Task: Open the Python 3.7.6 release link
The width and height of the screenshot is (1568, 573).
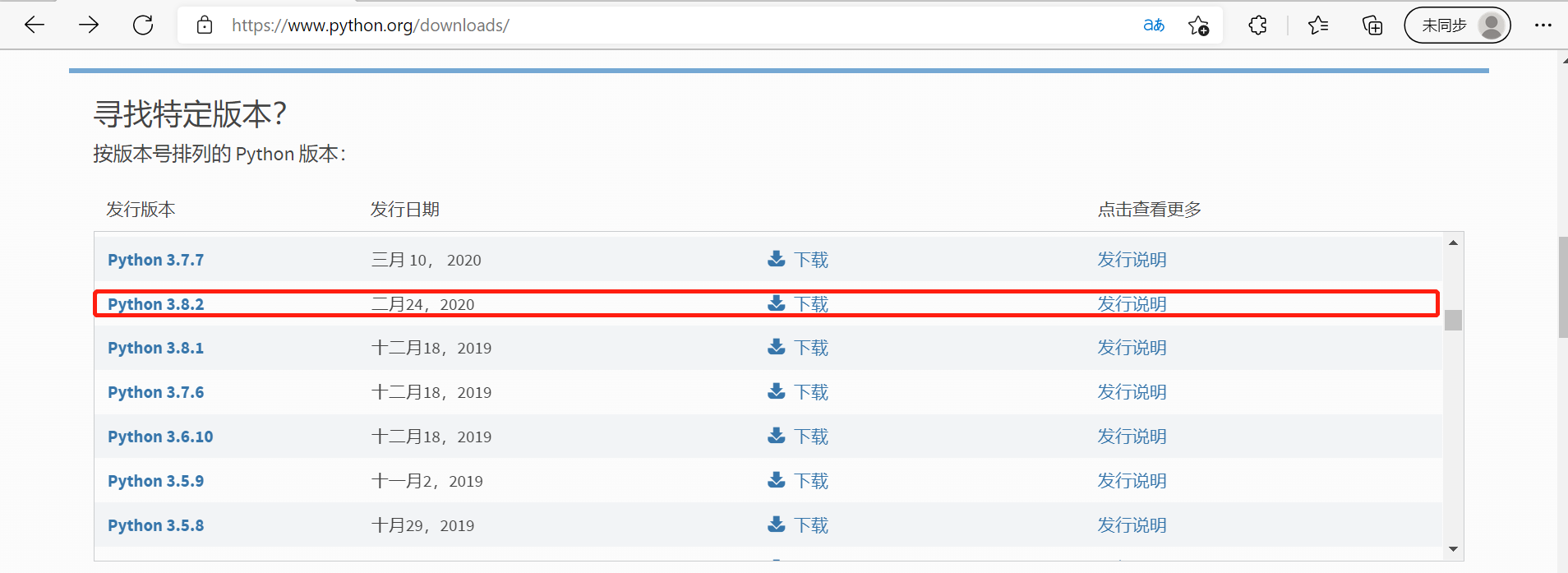Action: [x=155, y=392]
